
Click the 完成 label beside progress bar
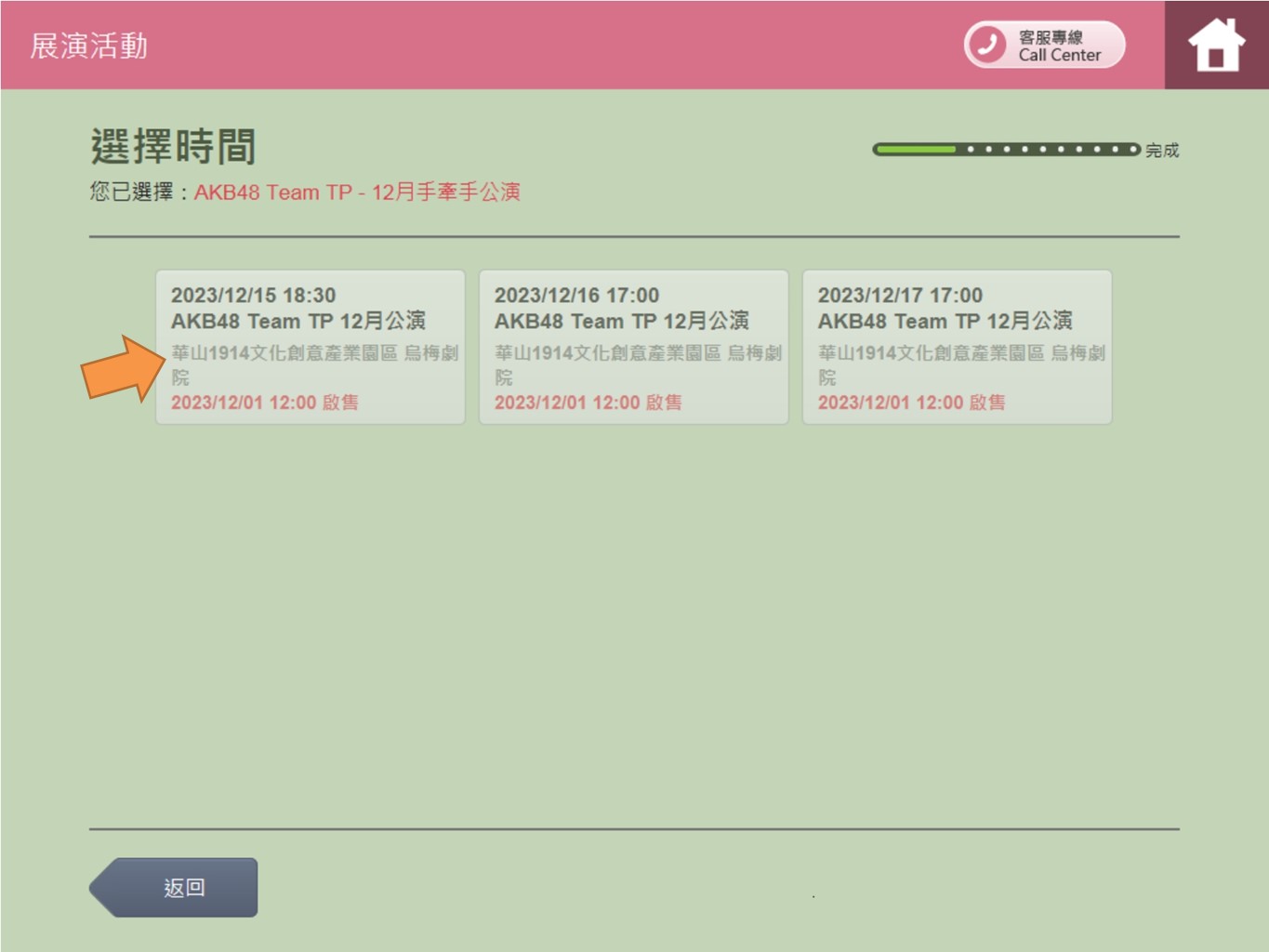[x=1162, y=151]
